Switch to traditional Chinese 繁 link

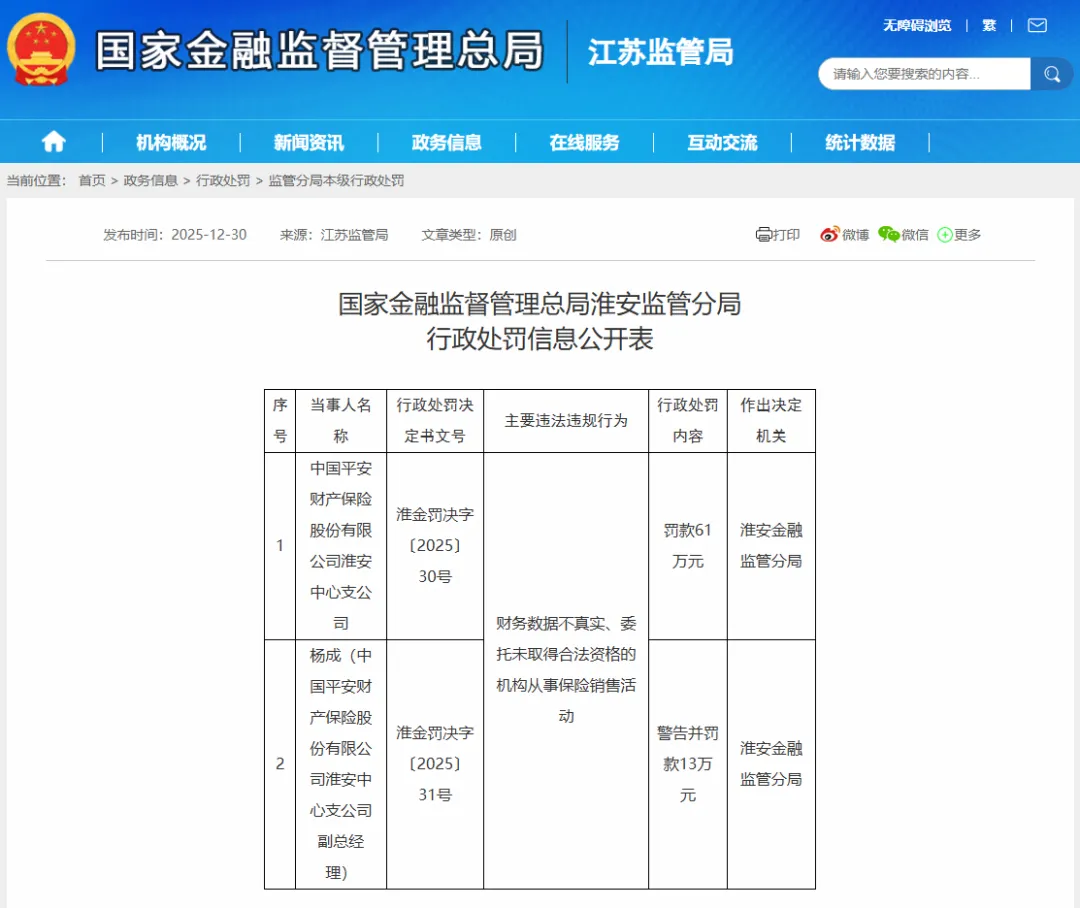989,25
